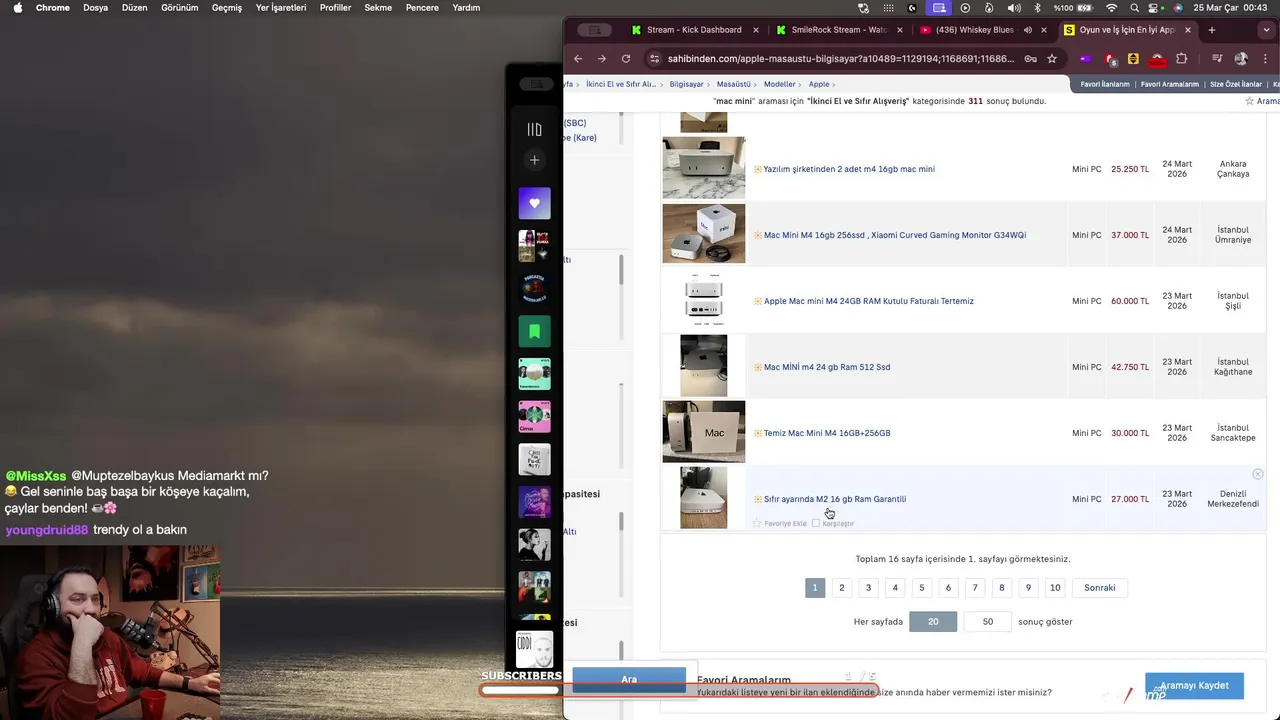Open Bluetooth icon in menu bar

[1038, 7]
